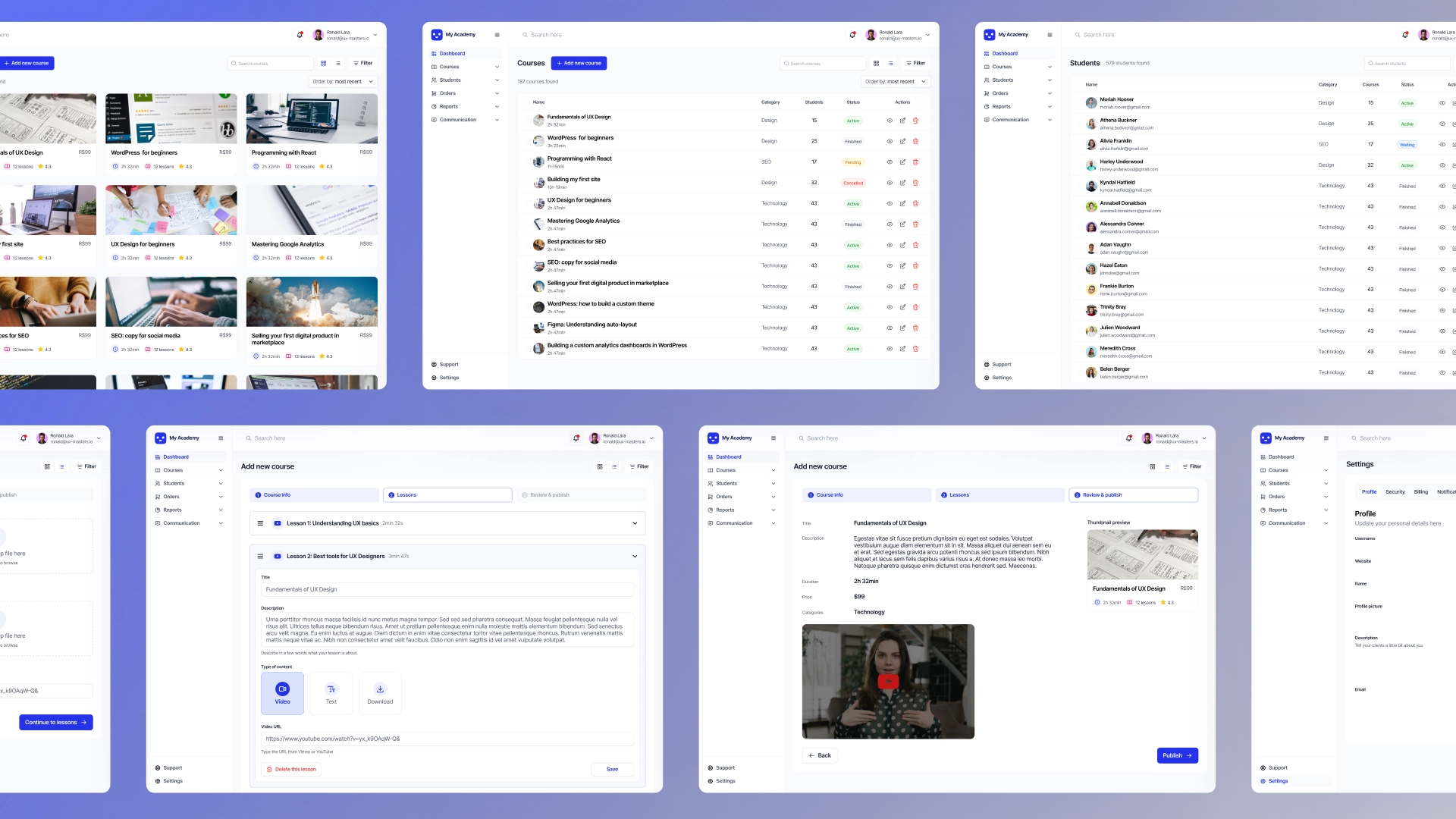The image size is (1456, 819).
Task: Check the Fundamentals of UX Design row checkbox
Action: coord(529,121)
